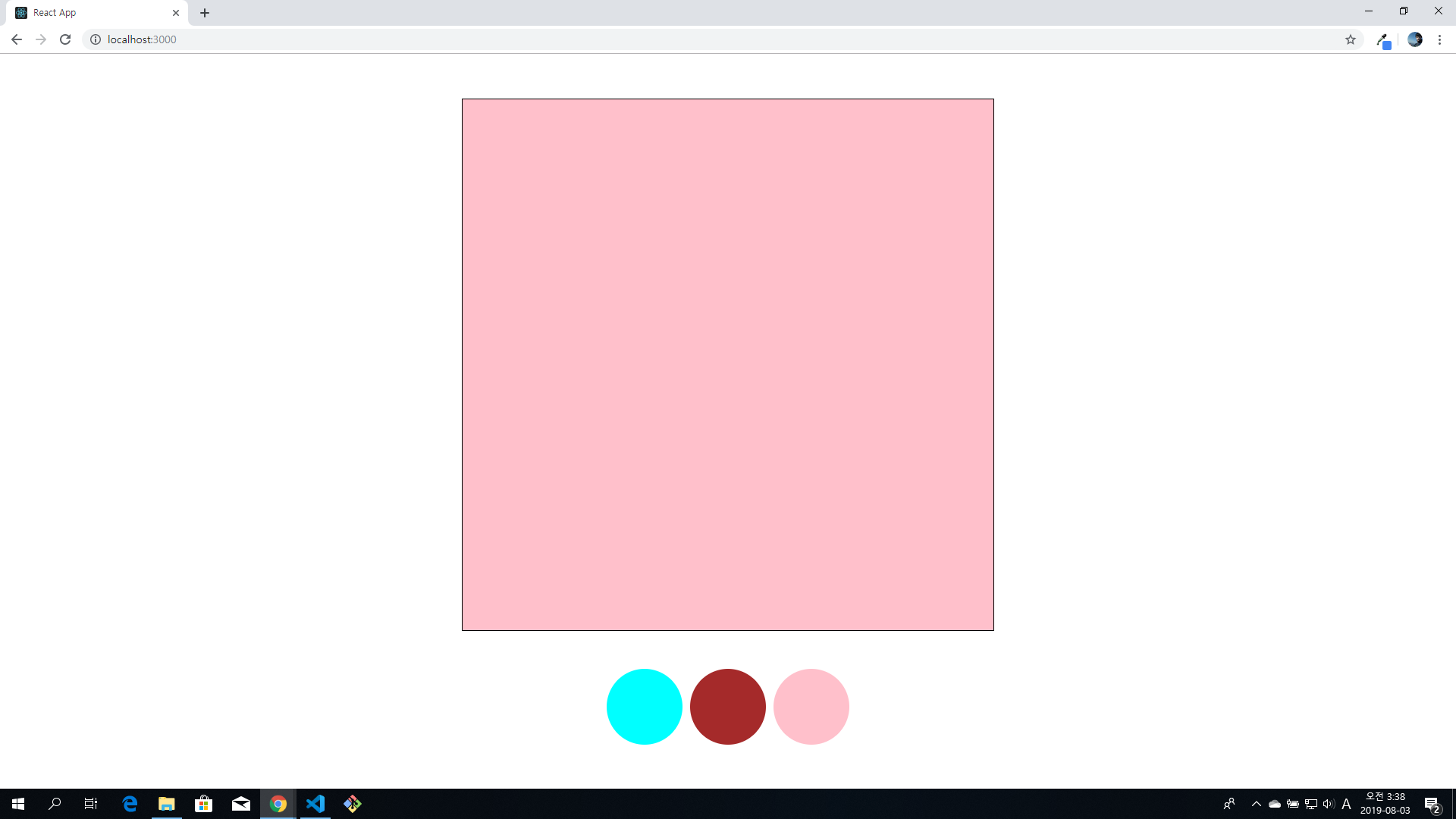Image resolution: width=1456 pixels, height=819 pixels.
Task: Go back to the previous page
Action: tap(17, 39)
